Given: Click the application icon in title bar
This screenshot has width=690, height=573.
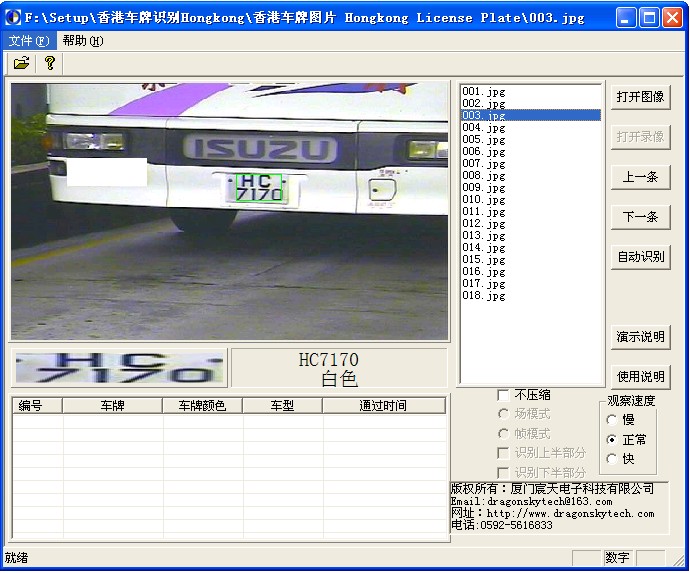Looking at the screenshot, I should click(13, 18).
